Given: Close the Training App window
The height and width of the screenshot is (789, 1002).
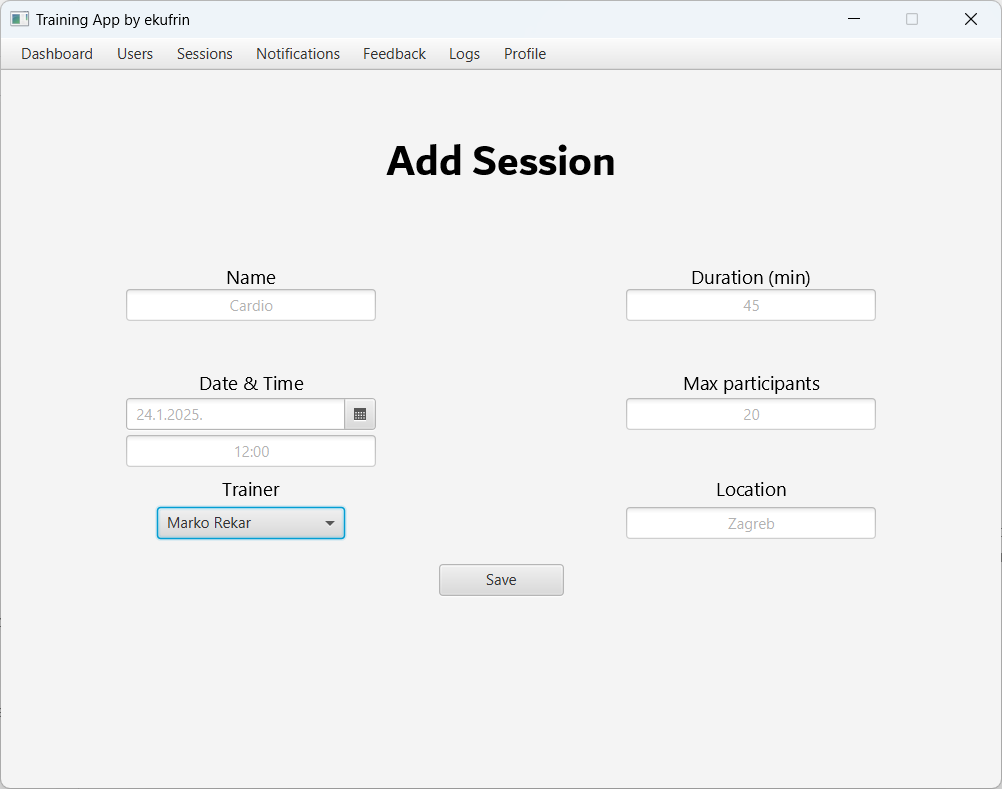Looking at the screenshot, I should [x=971, y=19].
